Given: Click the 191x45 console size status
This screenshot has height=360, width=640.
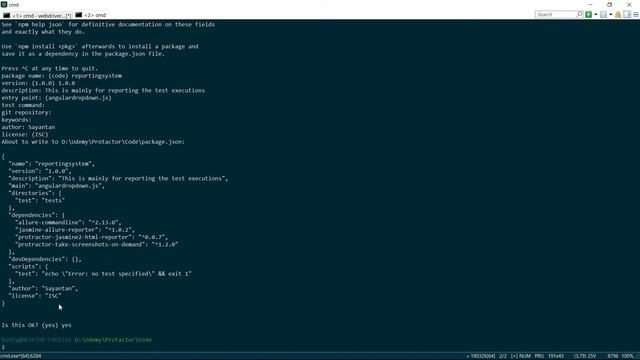Looking at the screenshot, I should pyautogui.click(x=556, y=356).
